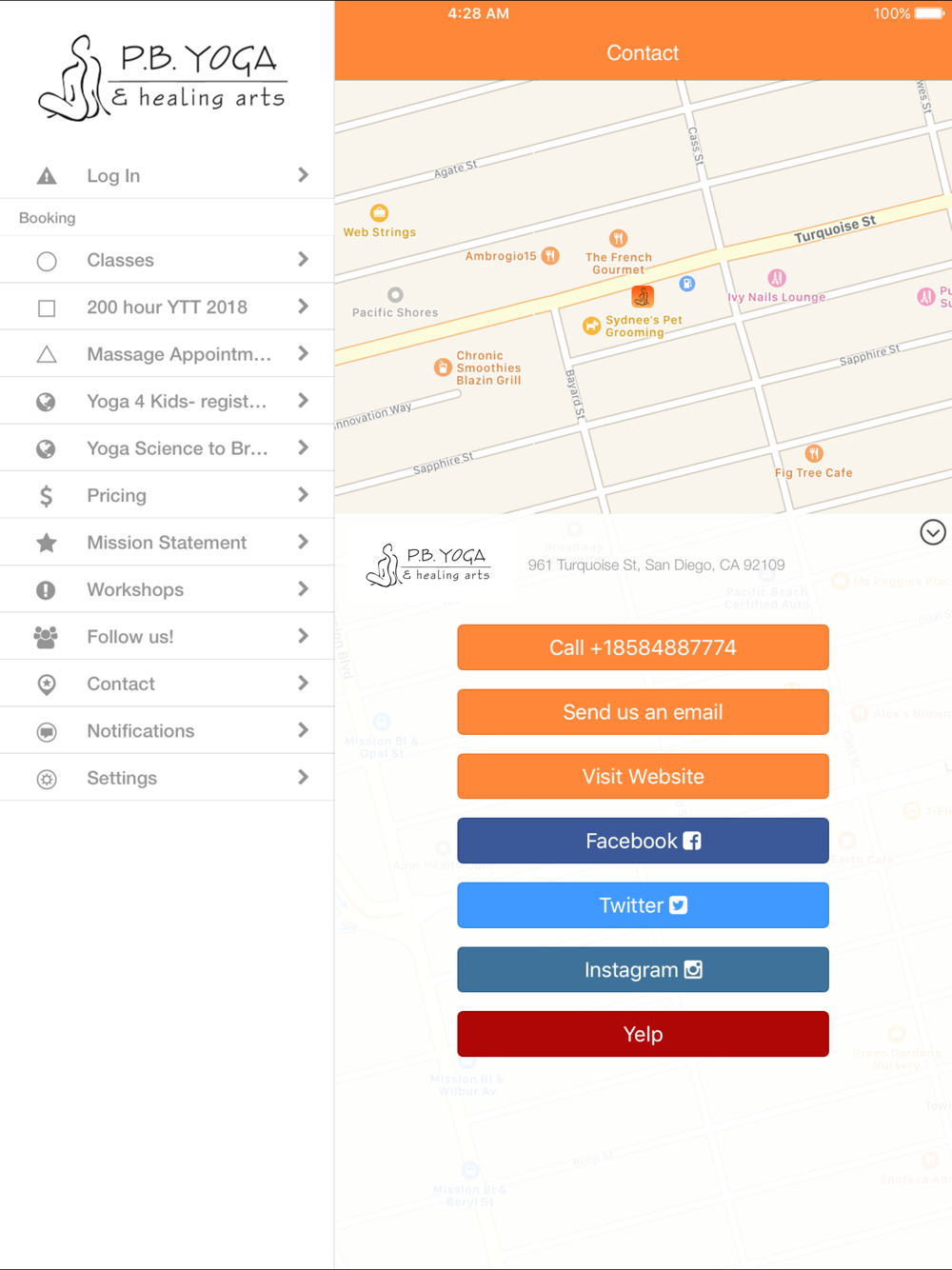This screenshot has height=1270, width=952.
Task: Open the Facebook page button
Action: pos(643,841)
